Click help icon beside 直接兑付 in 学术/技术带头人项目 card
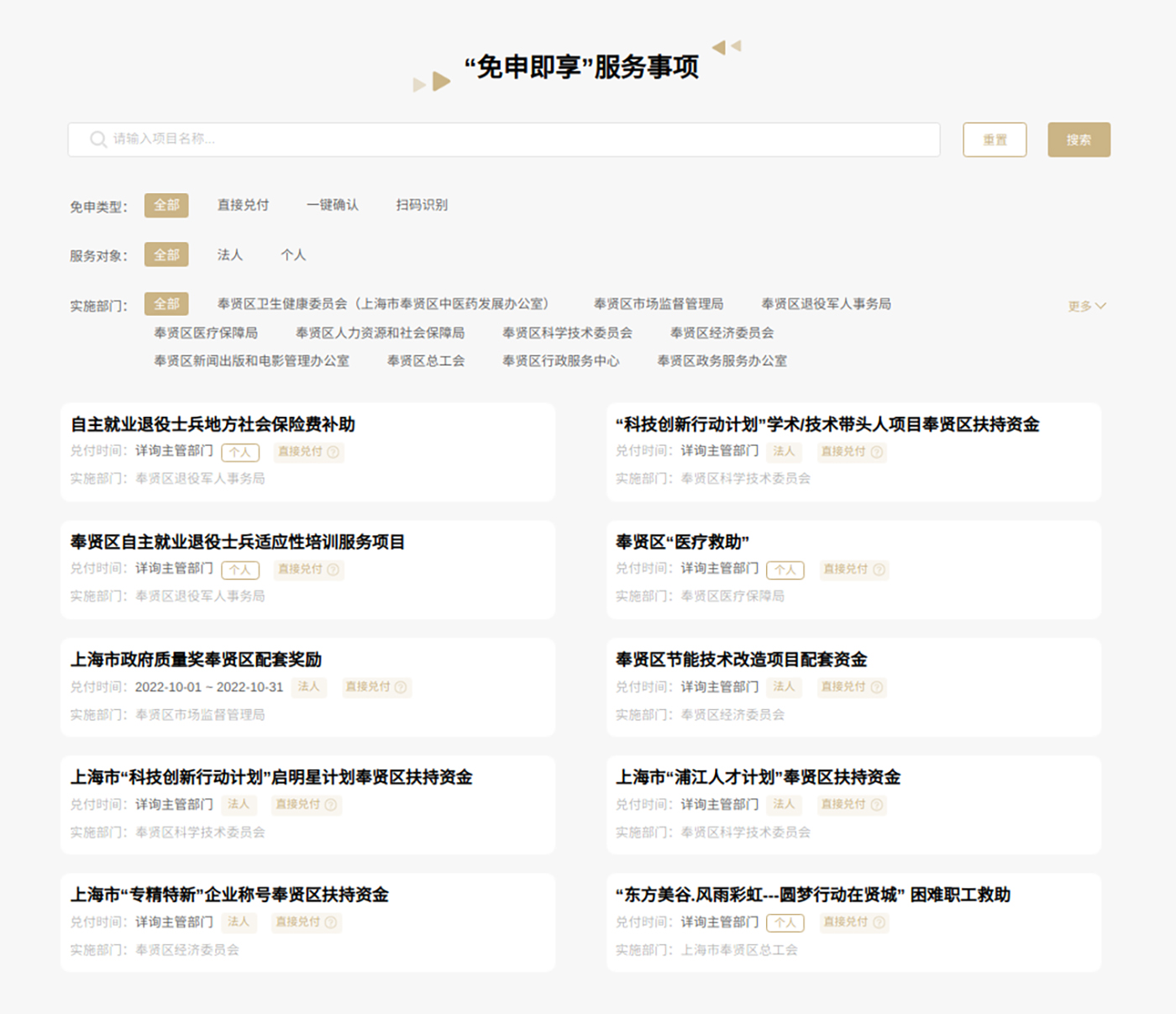 pos(877,452)
